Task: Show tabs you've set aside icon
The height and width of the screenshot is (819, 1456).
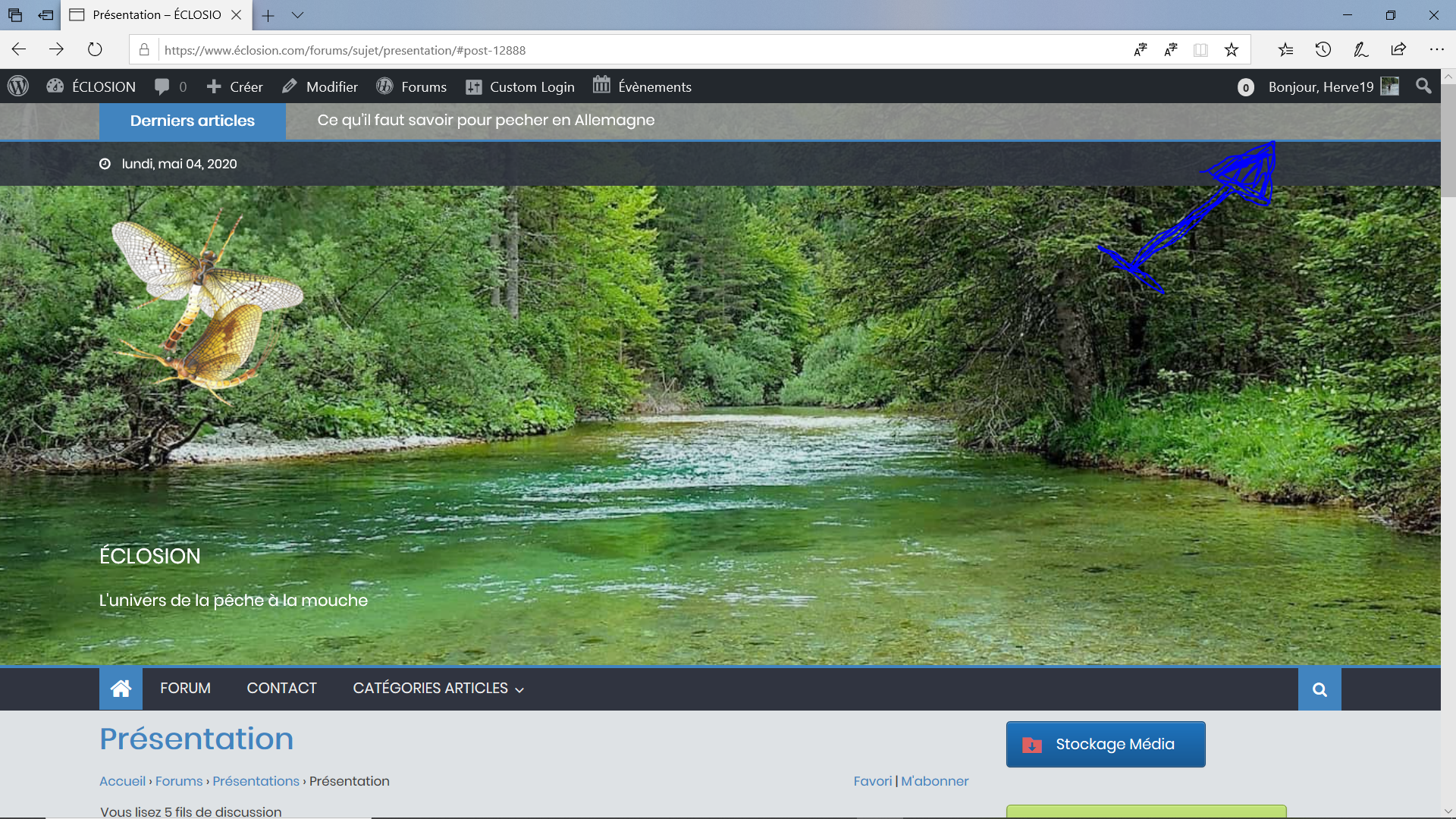Action: (x=15, y=15)
